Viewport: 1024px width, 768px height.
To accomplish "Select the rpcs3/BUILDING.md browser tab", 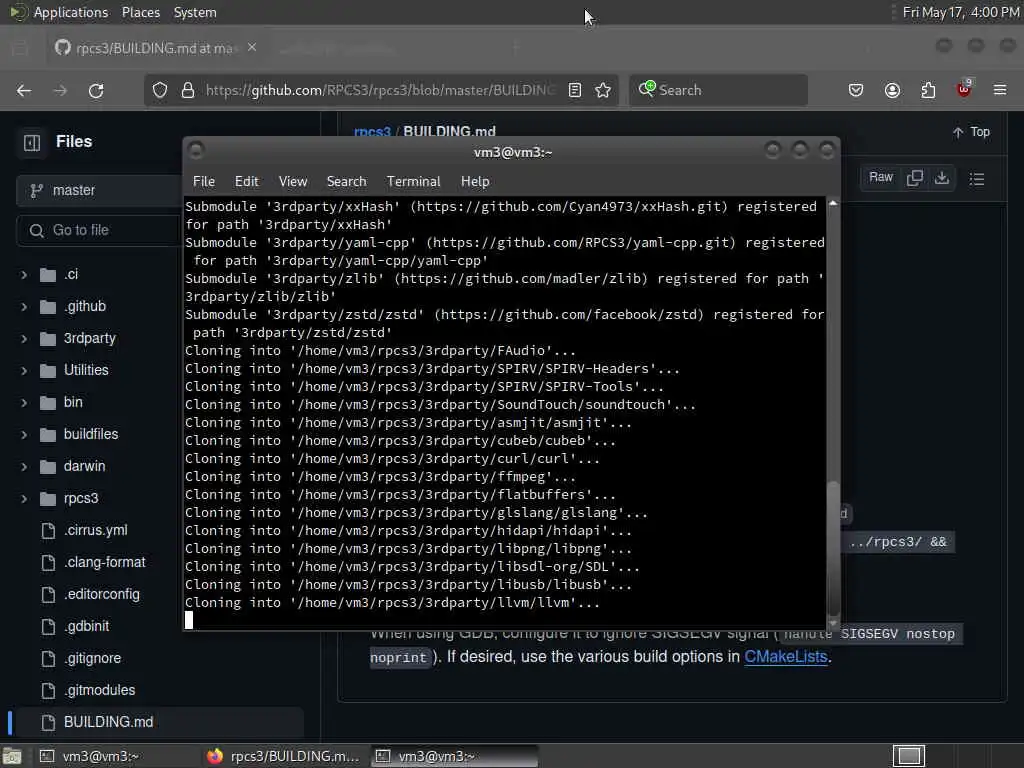I will (155, 48).
